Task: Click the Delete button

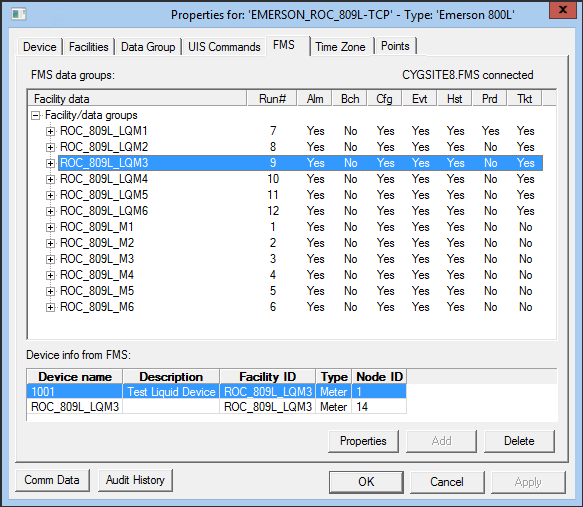Action: pyautogui.click(x=519, y=441)
